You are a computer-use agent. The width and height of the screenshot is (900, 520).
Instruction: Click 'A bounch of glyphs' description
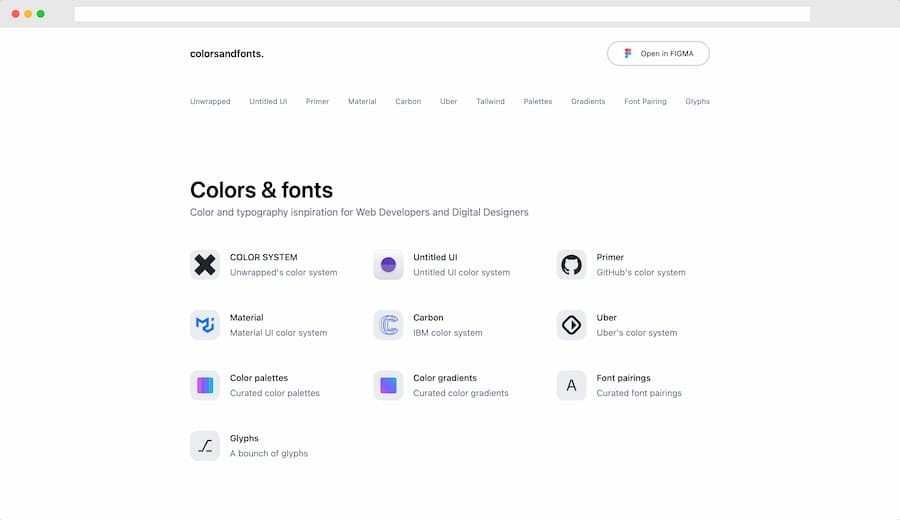269,453
